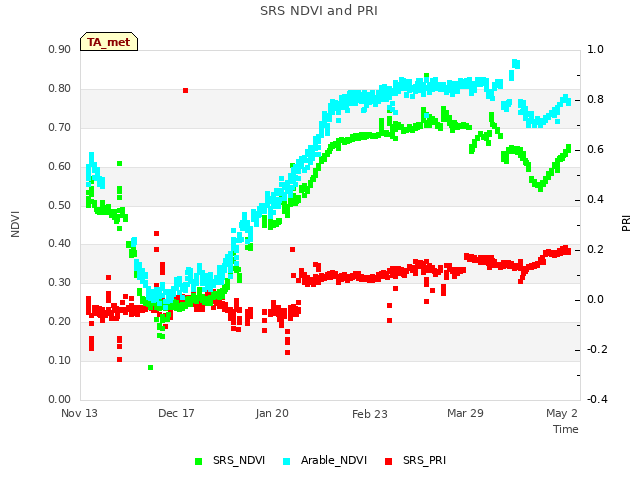Image resolution: width=640 pixels, height=480 pixels.
Task: Click the Dec 17 date tick label
Action: [x=176, y=413]
